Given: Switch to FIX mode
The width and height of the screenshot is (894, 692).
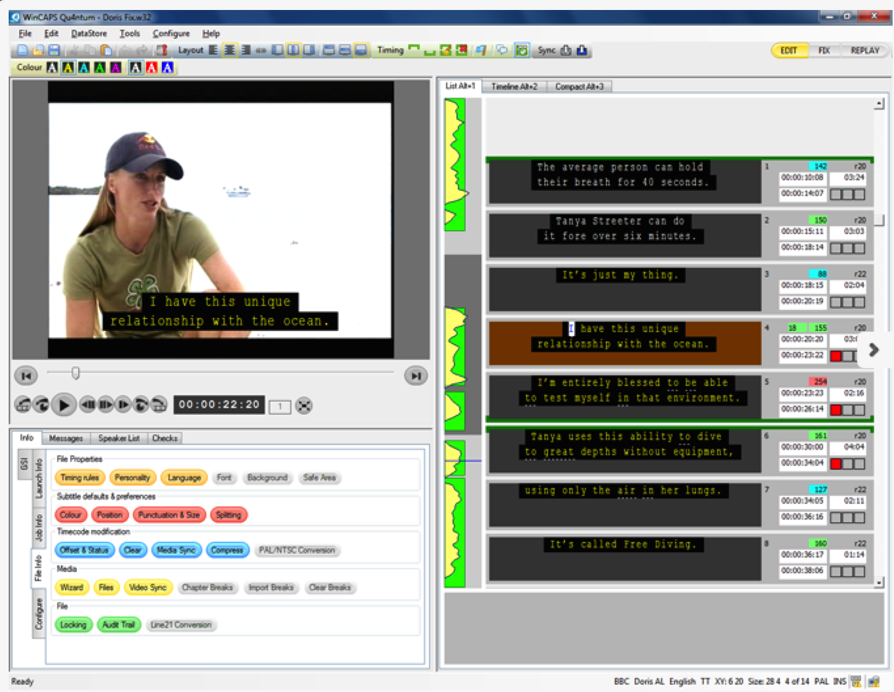Looking at the screenshot, I should pos(824,50).
